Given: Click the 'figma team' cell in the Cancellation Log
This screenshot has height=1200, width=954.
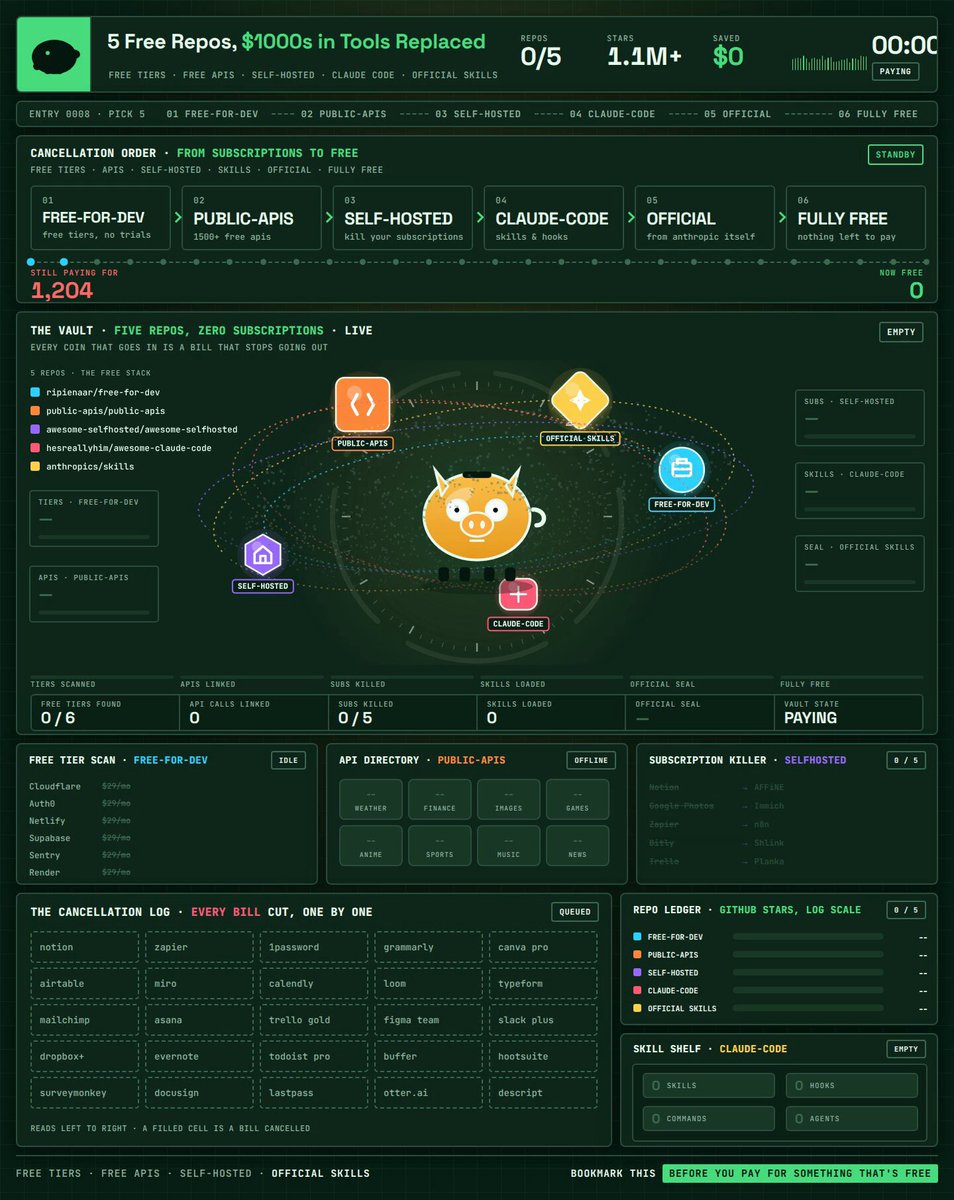Looking at the screenshot, I should [428, 1020].
